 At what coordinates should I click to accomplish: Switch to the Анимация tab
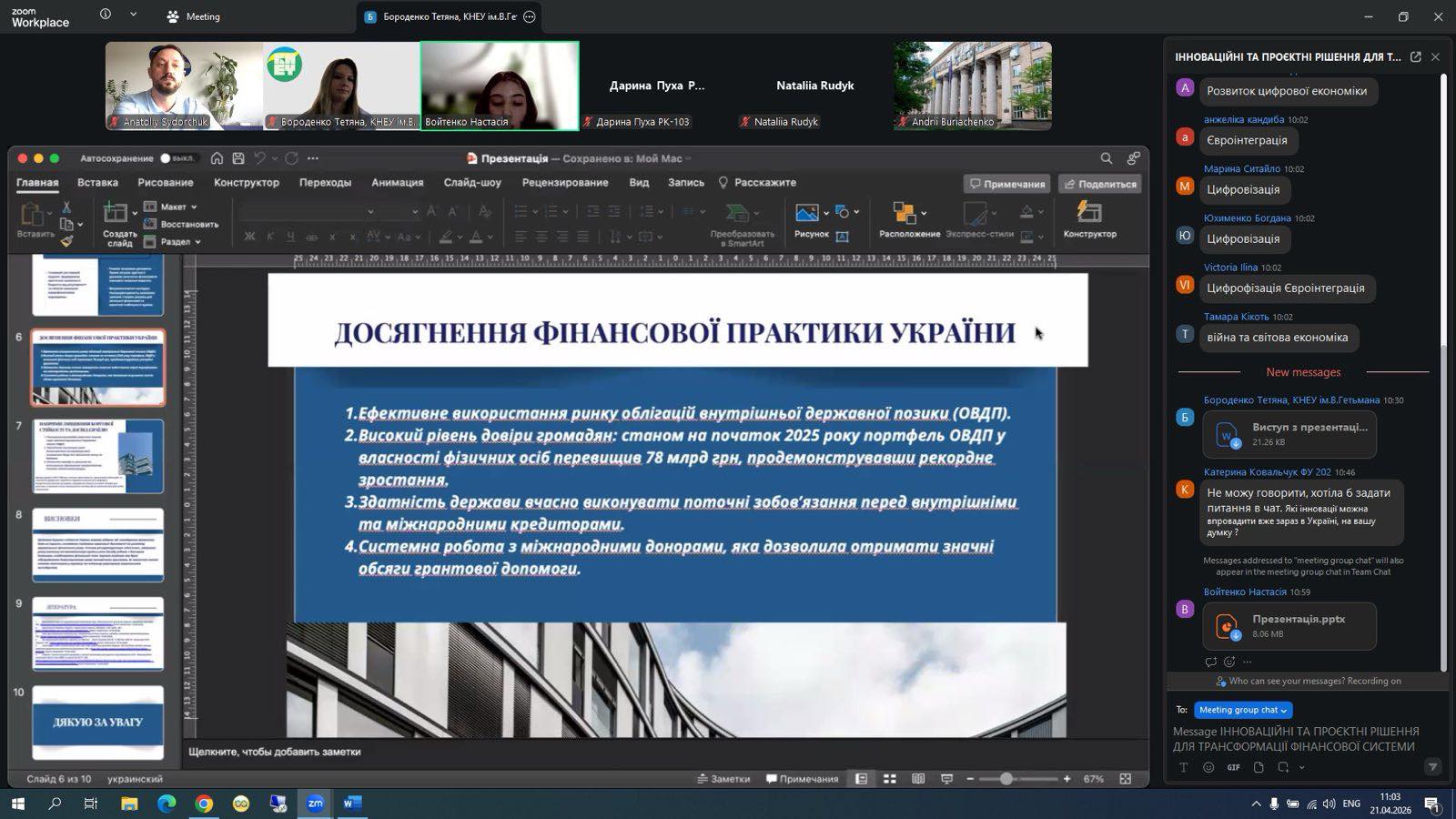[x=397, y=182]
